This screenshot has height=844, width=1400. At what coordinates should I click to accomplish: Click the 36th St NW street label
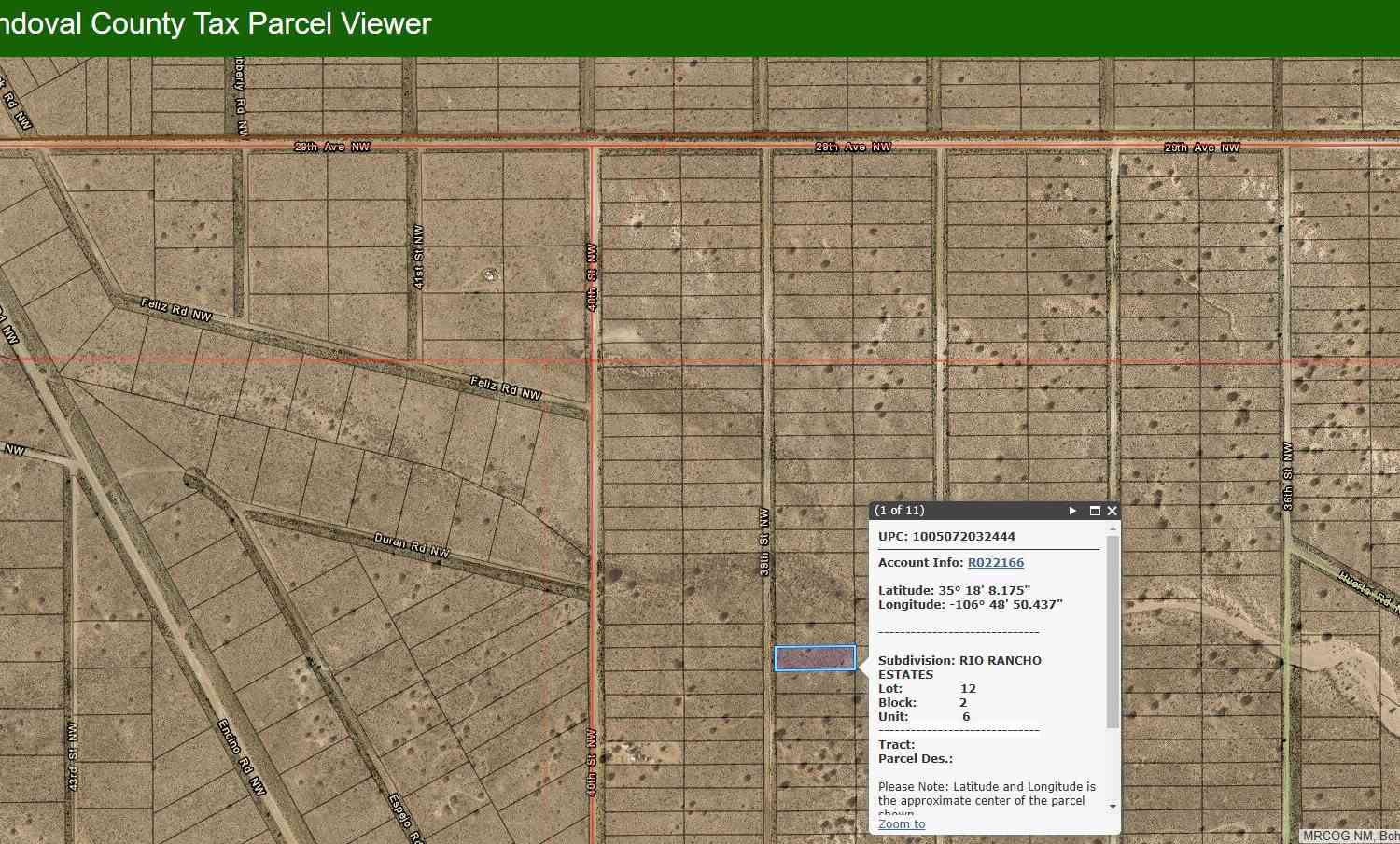point(1288,476)
